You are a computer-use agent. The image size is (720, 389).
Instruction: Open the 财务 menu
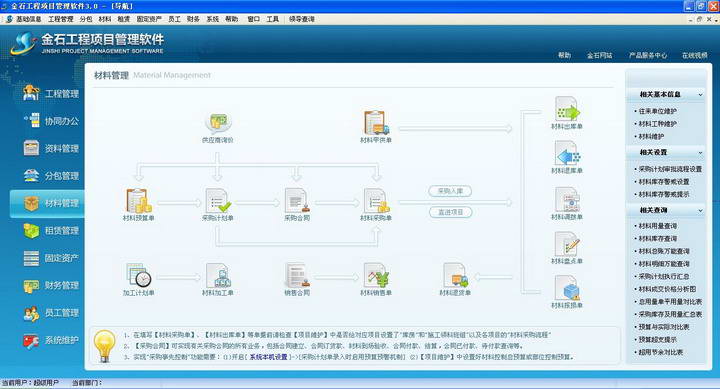(x=193, y=19)
